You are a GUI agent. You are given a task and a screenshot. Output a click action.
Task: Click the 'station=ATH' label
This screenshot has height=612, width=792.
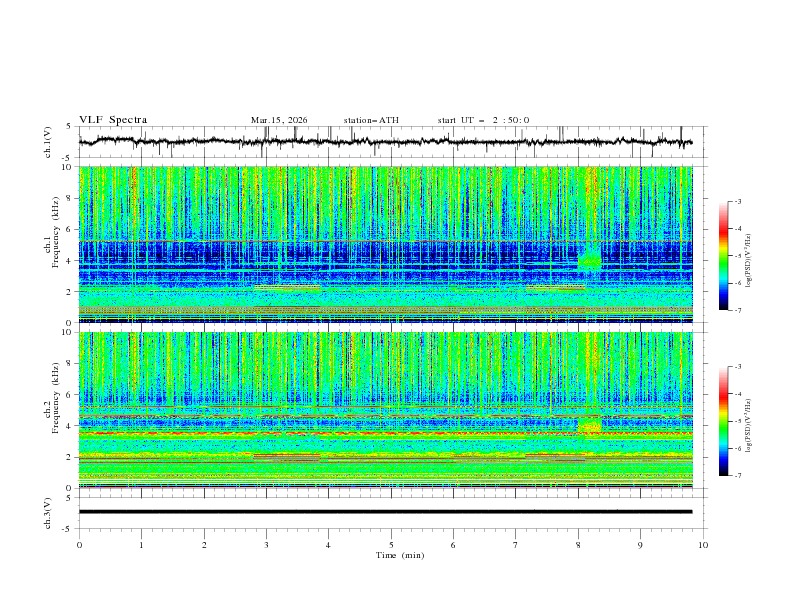pos(371,120)
